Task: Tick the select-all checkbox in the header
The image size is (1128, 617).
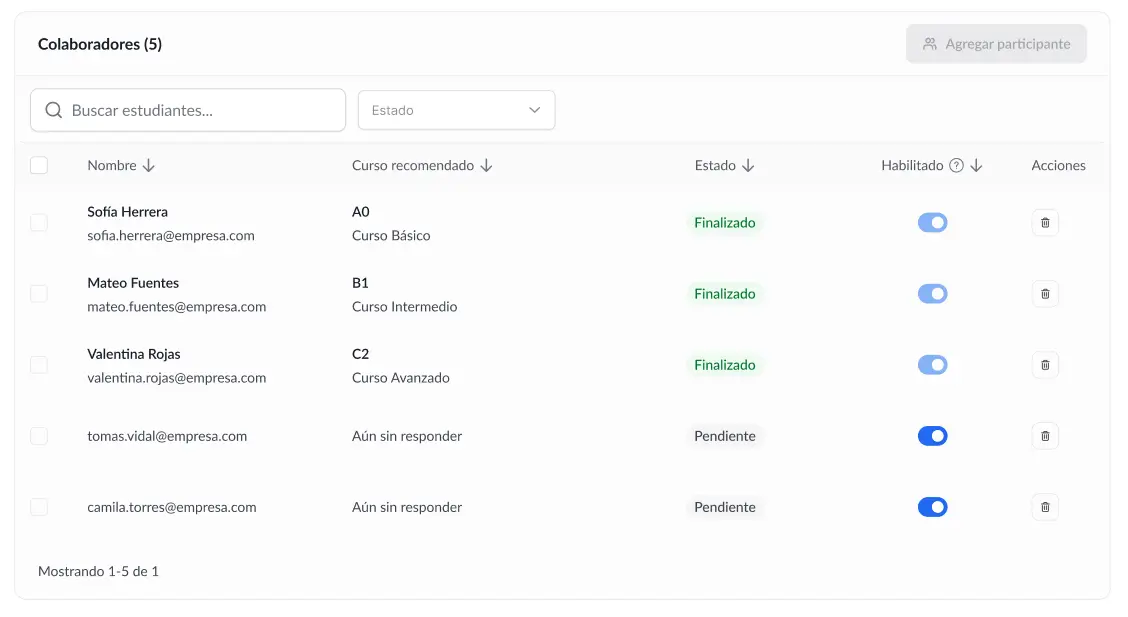Action: pyautogui.click(x=39, y=165)
